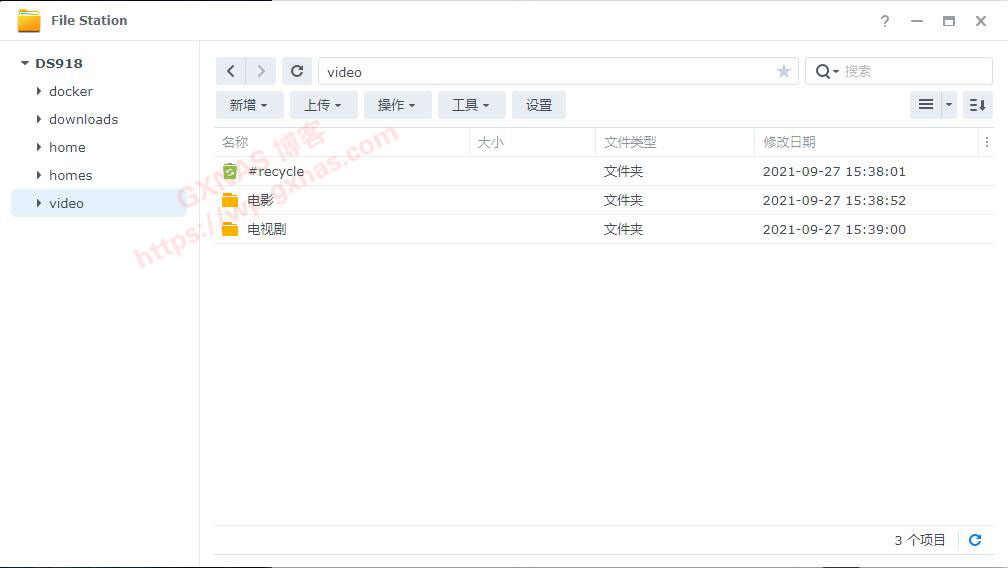Open view mode dropdown arrow

coord(949,105)
